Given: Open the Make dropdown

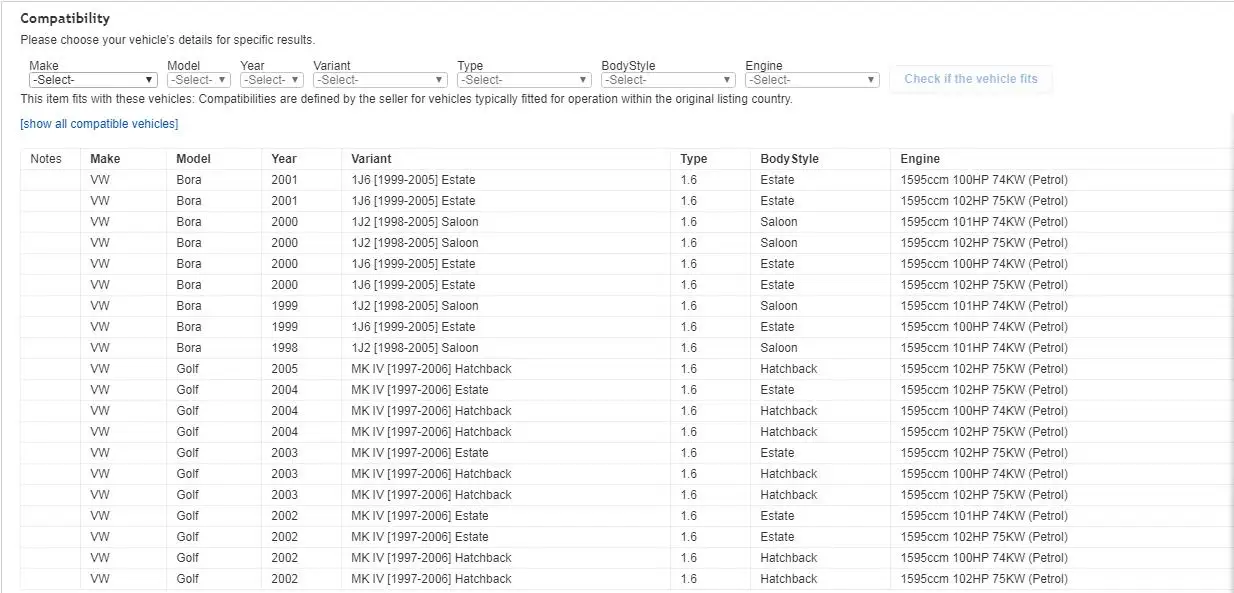Looking at the screenshot, I should 93,80.
